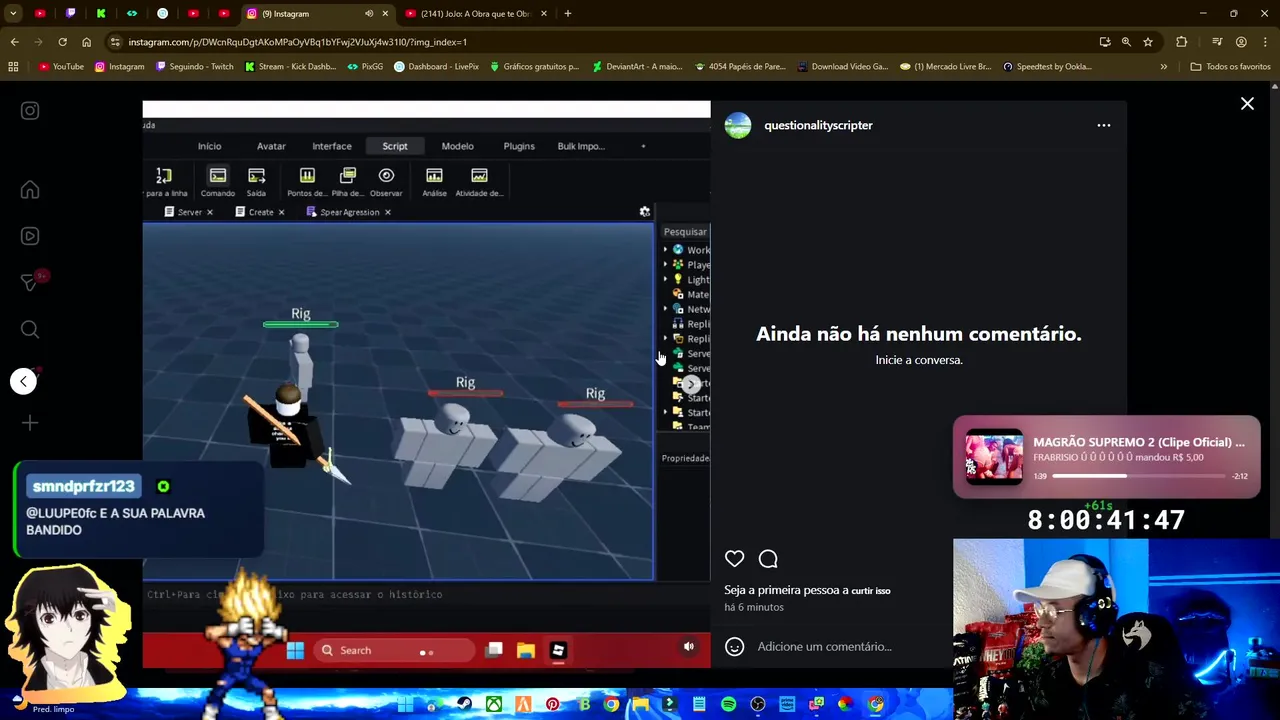Switch to the Twitch pinned tab
The image size is (1280, 720).
(70, 14)
